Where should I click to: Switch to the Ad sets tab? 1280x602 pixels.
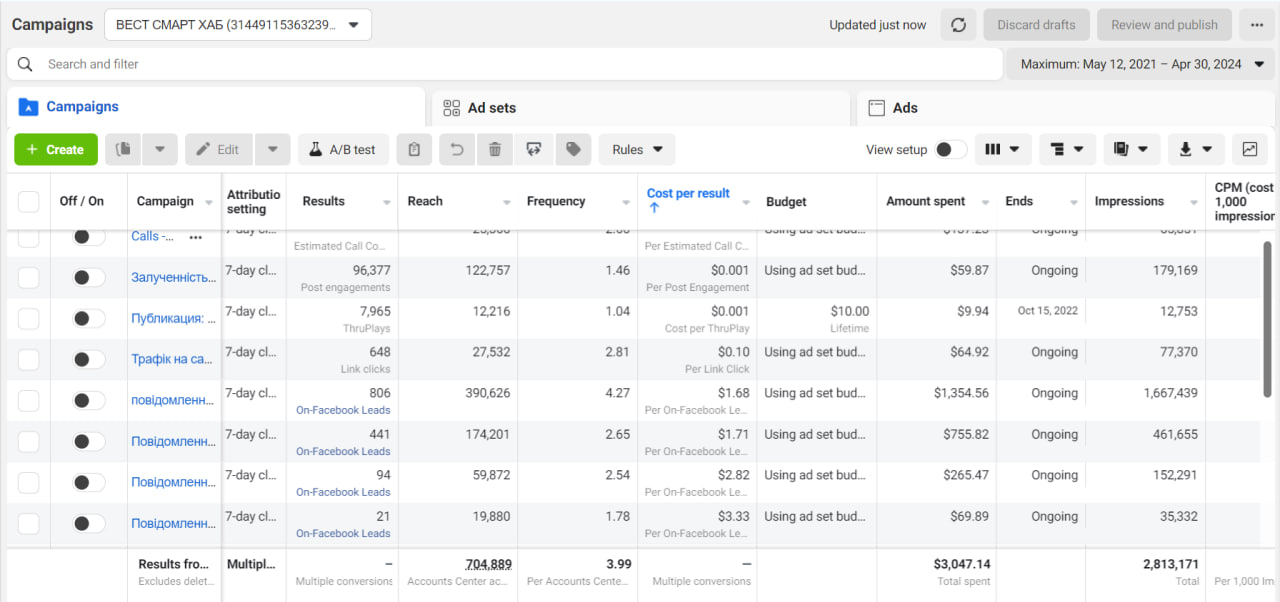[642, 108]
